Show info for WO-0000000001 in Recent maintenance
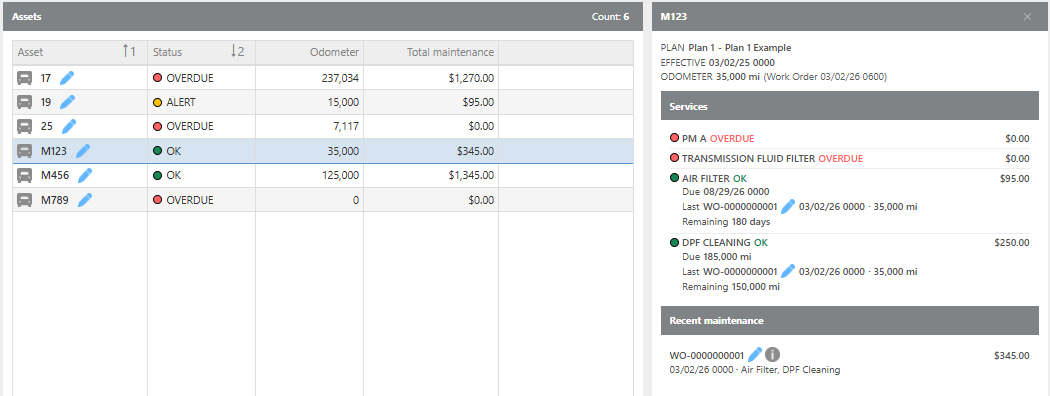 coord(773,355)
